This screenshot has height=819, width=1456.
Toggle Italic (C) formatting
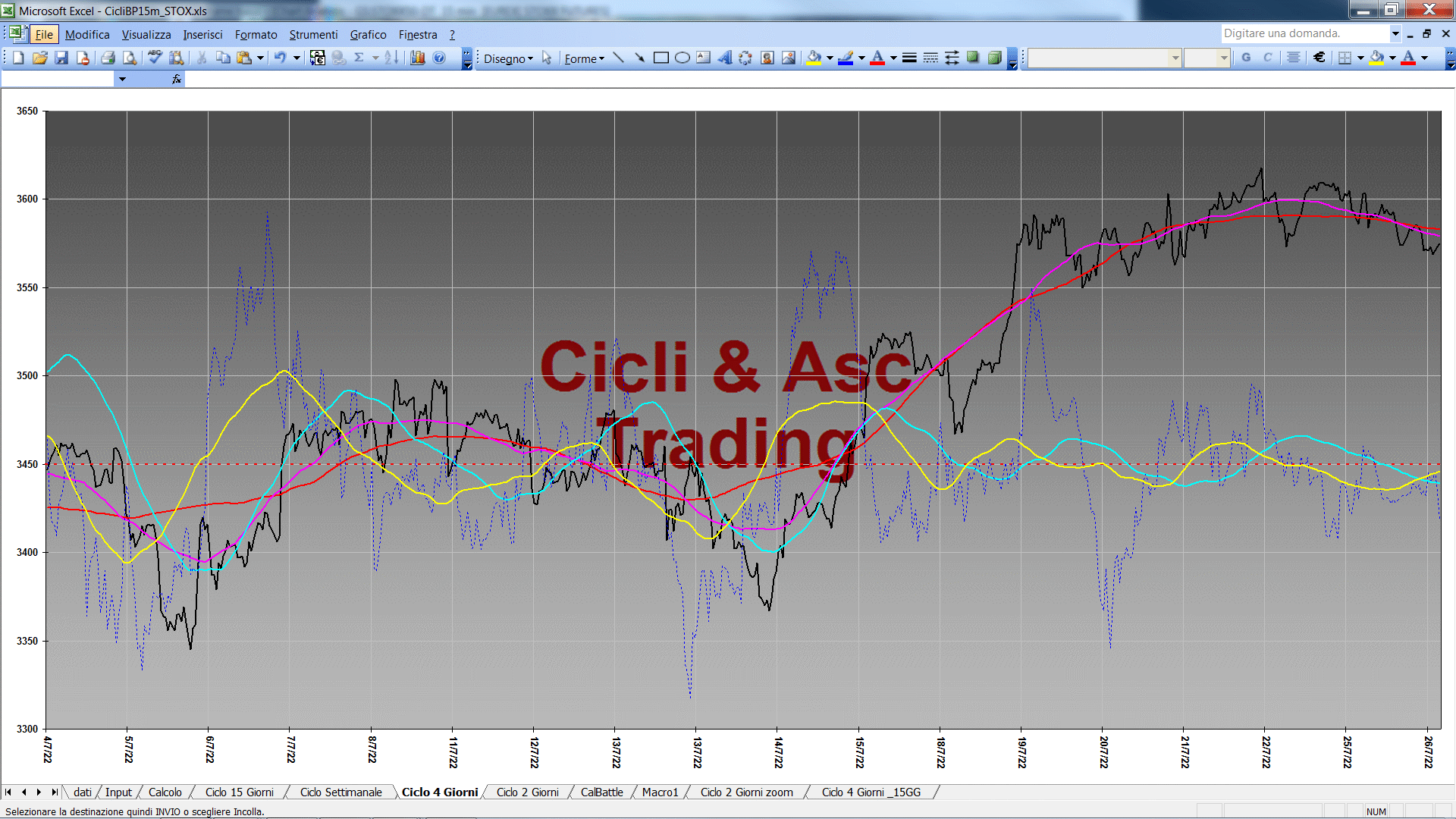[1267, 58]
